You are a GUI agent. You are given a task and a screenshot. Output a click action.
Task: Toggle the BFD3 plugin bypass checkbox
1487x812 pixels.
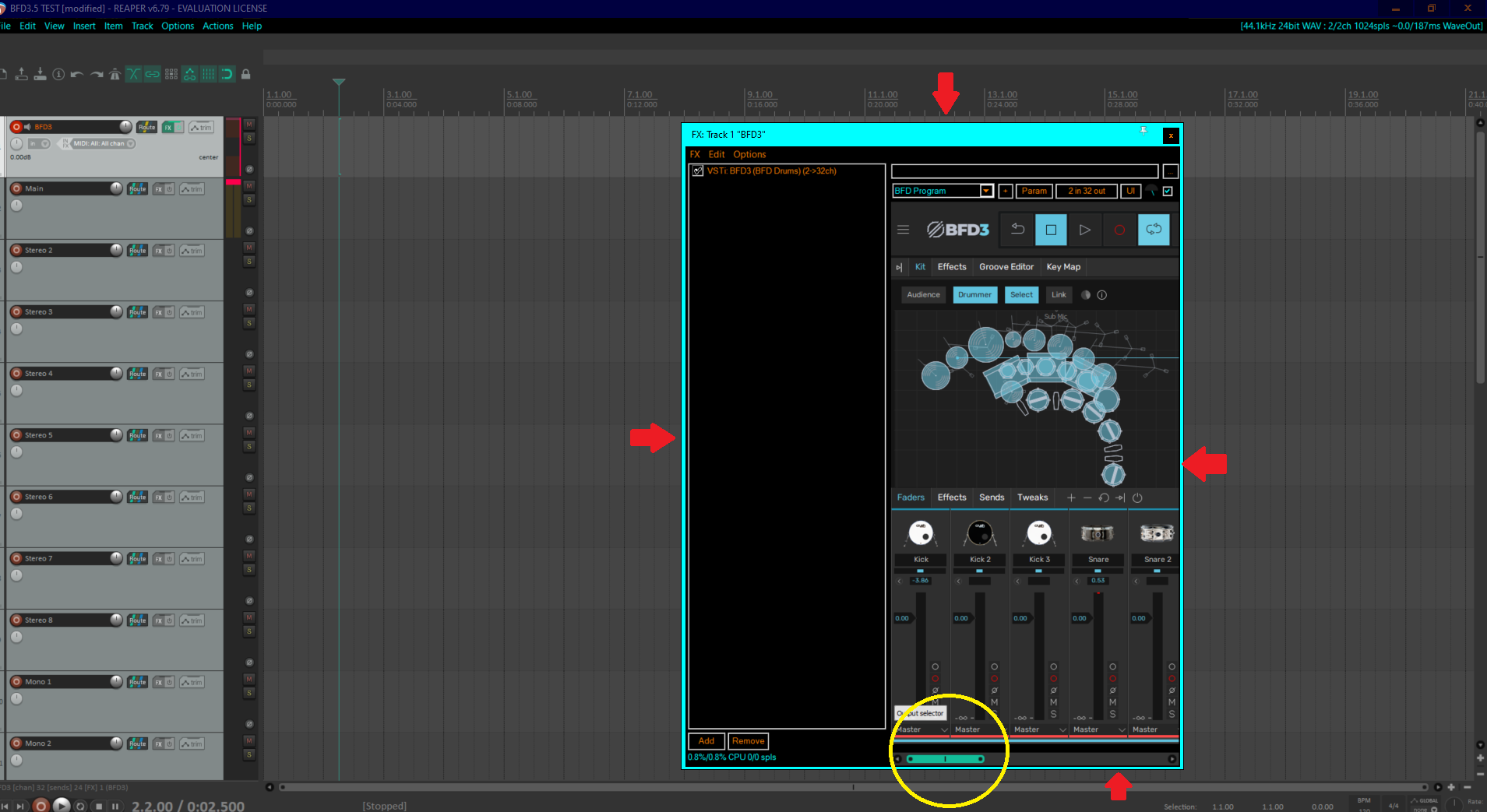pyautogui.click(x=1168, y=191)
